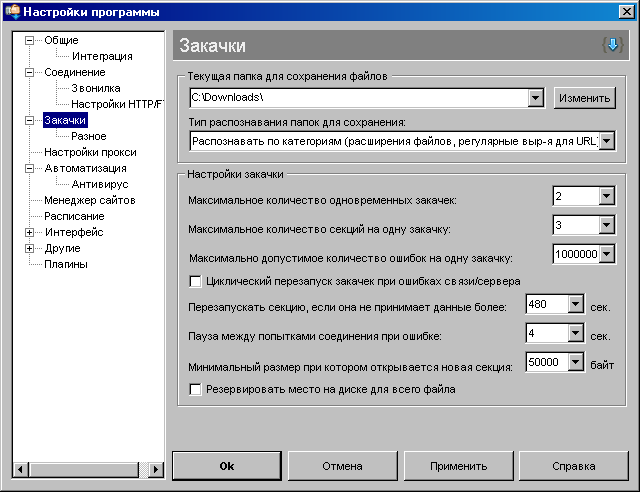Collapse the Автоматизация tree node
640x492 pixels.
click(29, 168)
